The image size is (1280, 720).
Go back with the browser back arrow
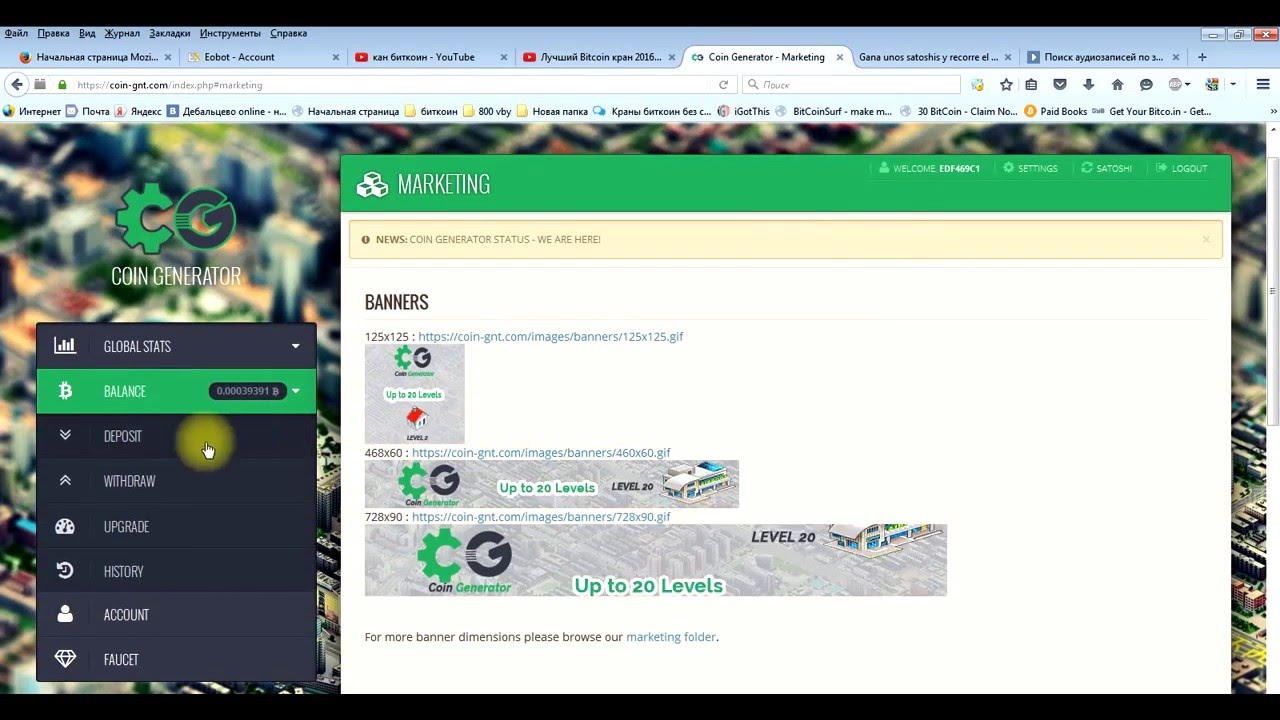pyautogui.click(x=17, y=85)
